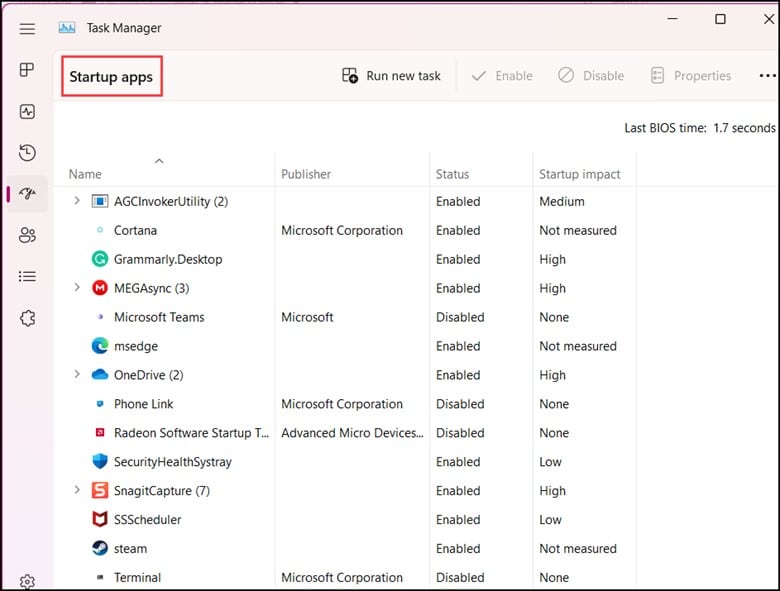
Task: Click the Radeon Software icon
Action: coord(100,432)
